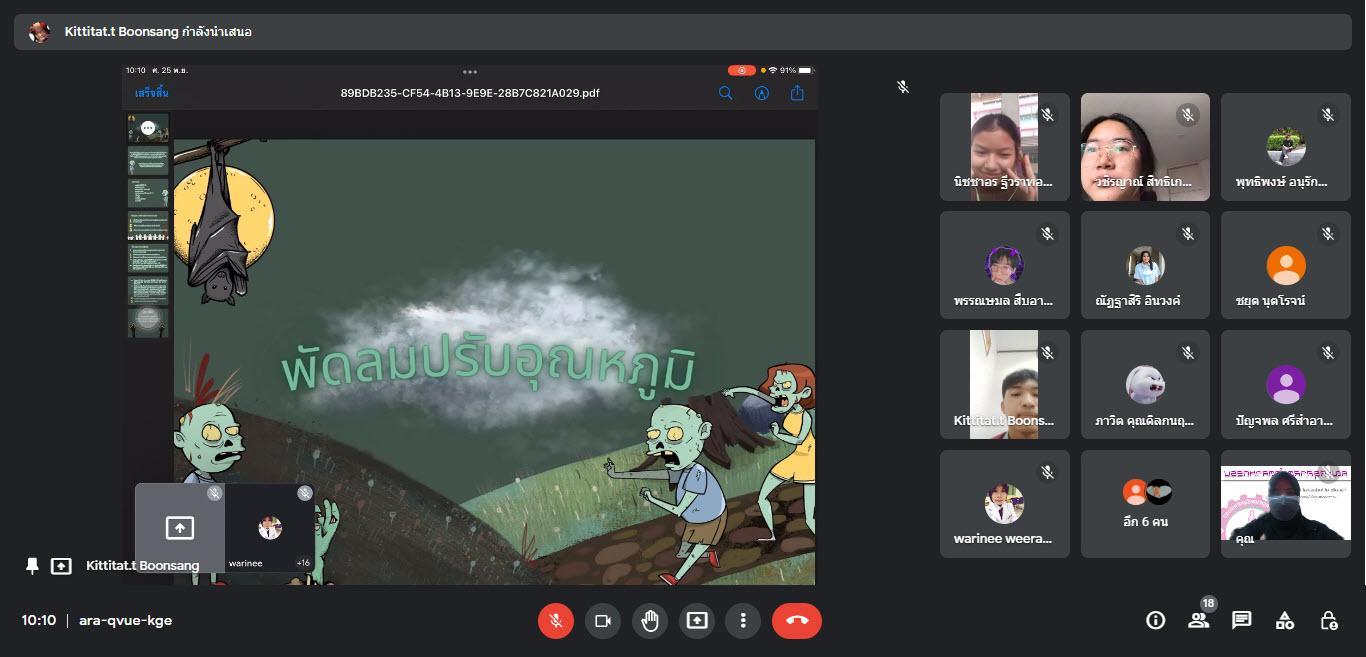The width and height of the screenshot is (1366, 657).
Task: Click the muted mic icon on นิชชาอร's tile
Action: point(1047,115)
